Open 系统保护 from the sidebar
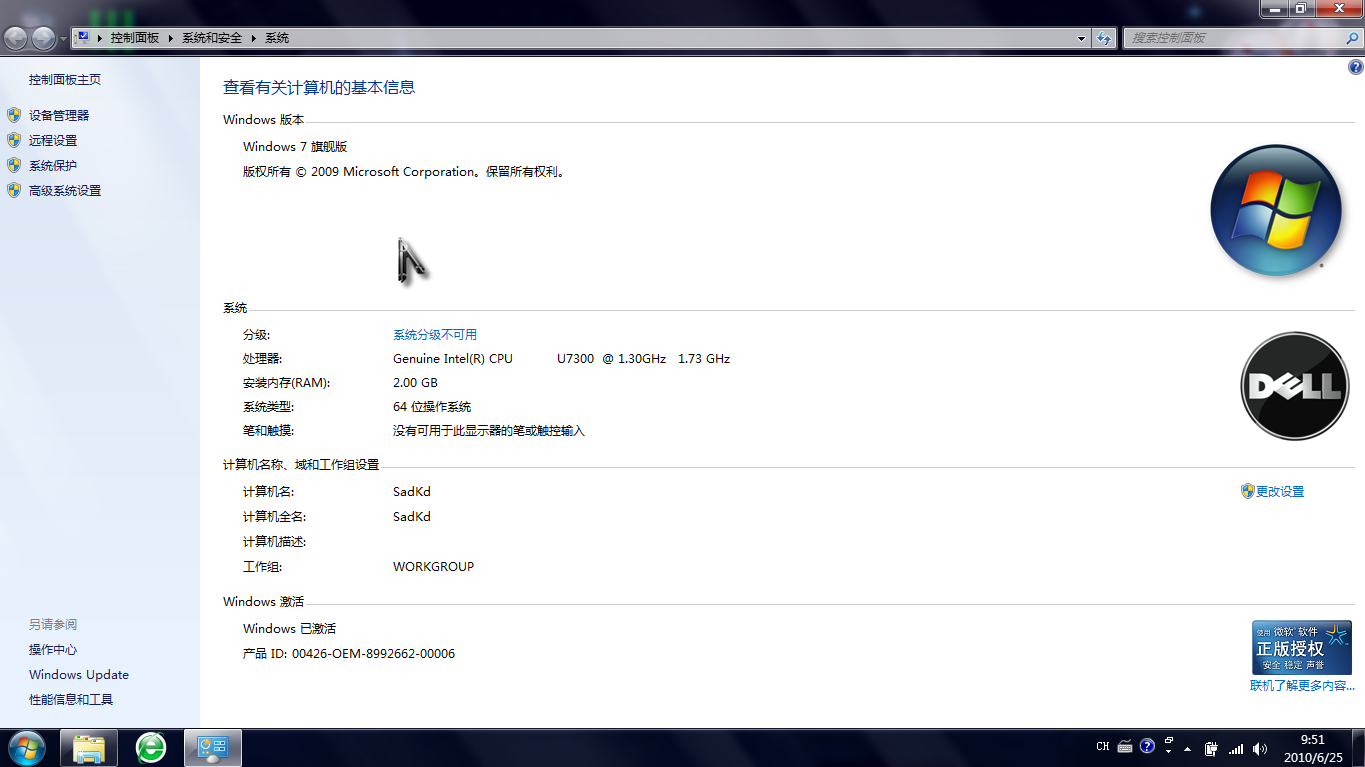The width and height of the screenshot is (1365, 767). coord(53,166)
